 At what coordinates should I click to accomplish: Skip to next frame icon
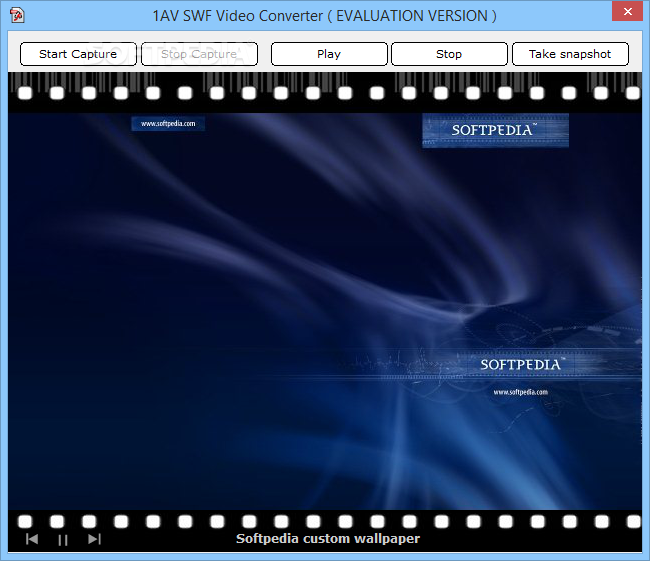pos(95,539)
